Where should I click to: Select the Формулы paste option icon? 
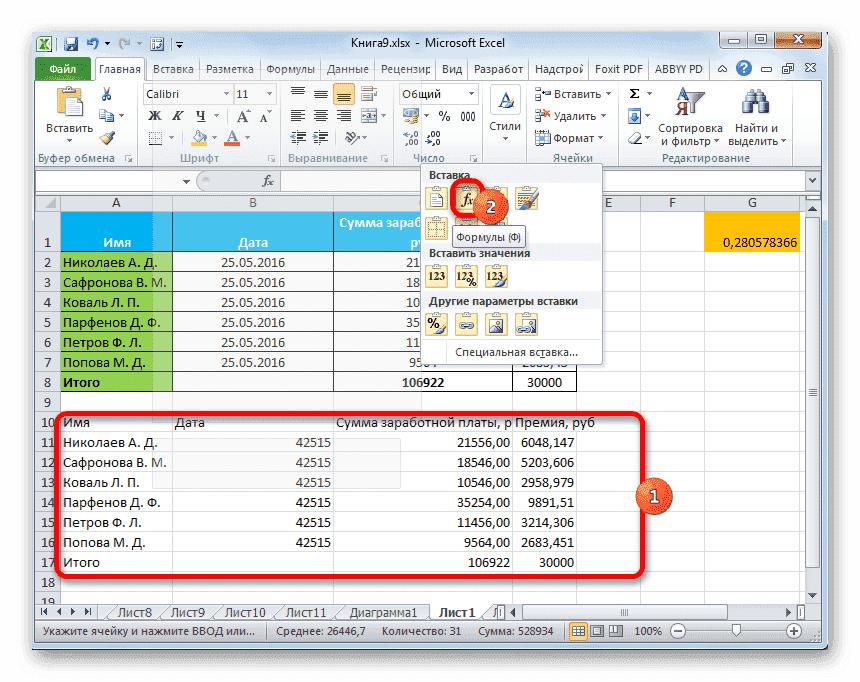466,198
